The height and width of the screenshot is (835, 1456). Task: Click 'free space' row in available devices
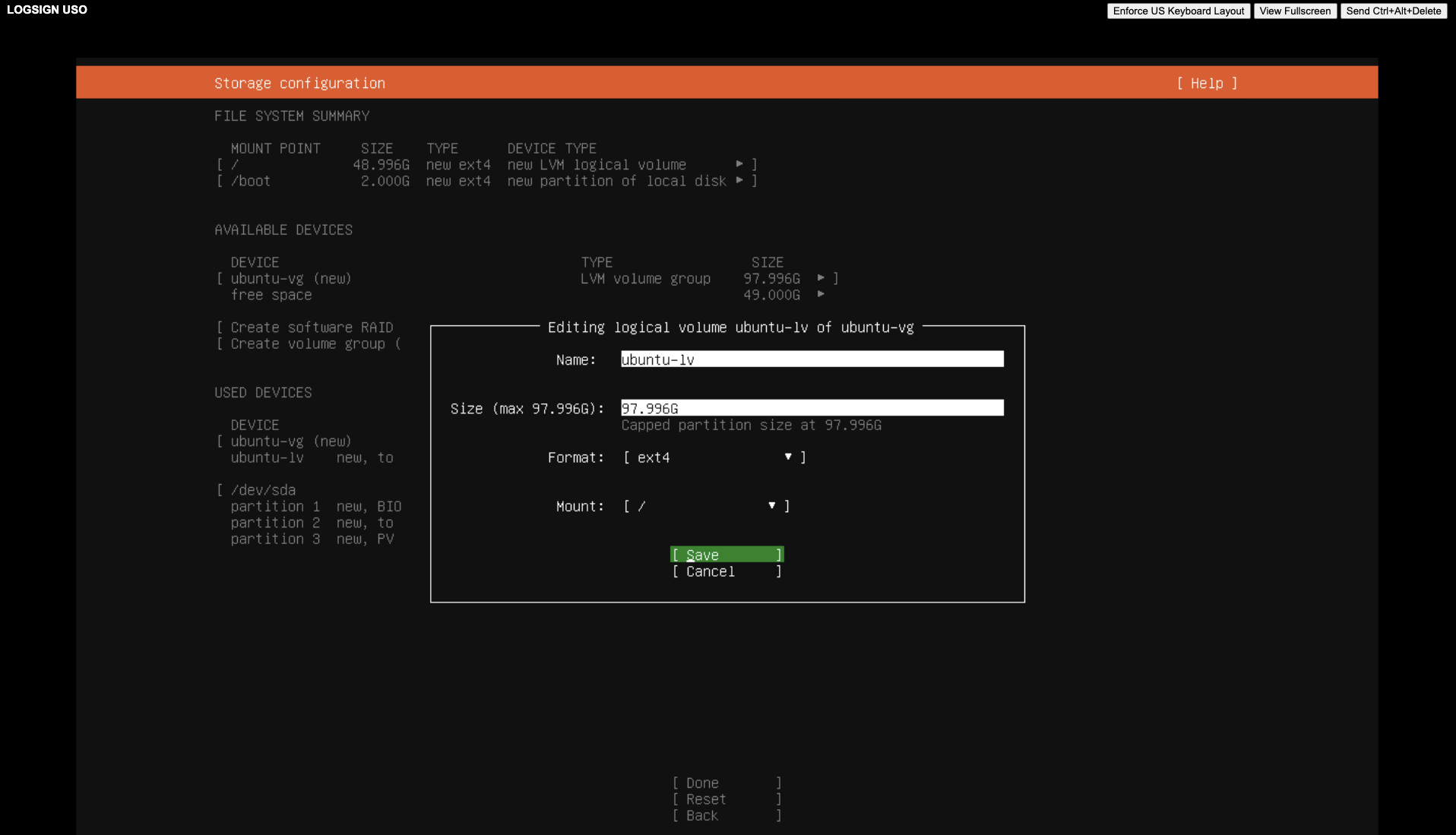point(271,295)
